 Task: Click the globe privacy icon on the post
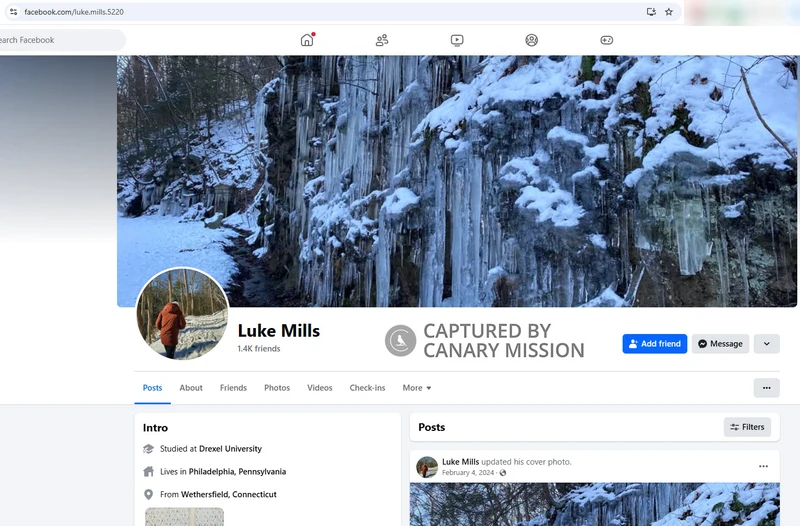click(x=503, y=473)
